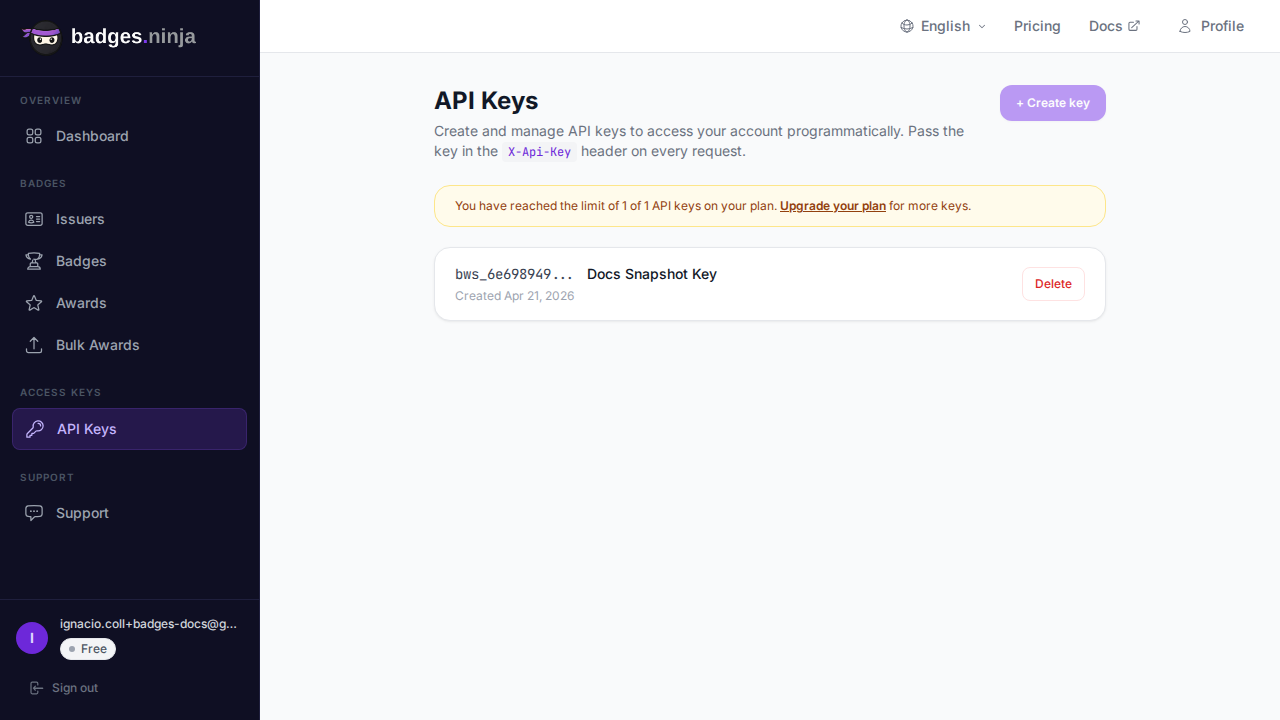
Task: Click the Free plan badge
Action: pos(88,649)
